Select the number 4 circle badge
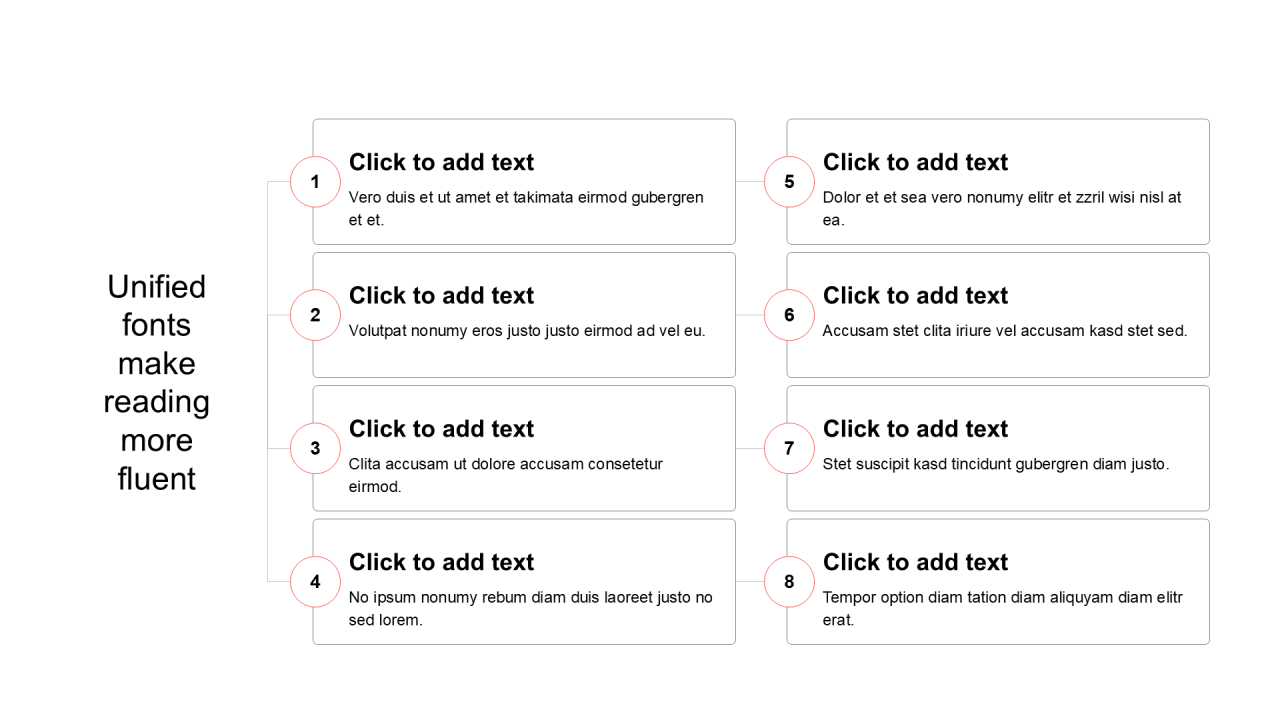 tap(315, 581)
